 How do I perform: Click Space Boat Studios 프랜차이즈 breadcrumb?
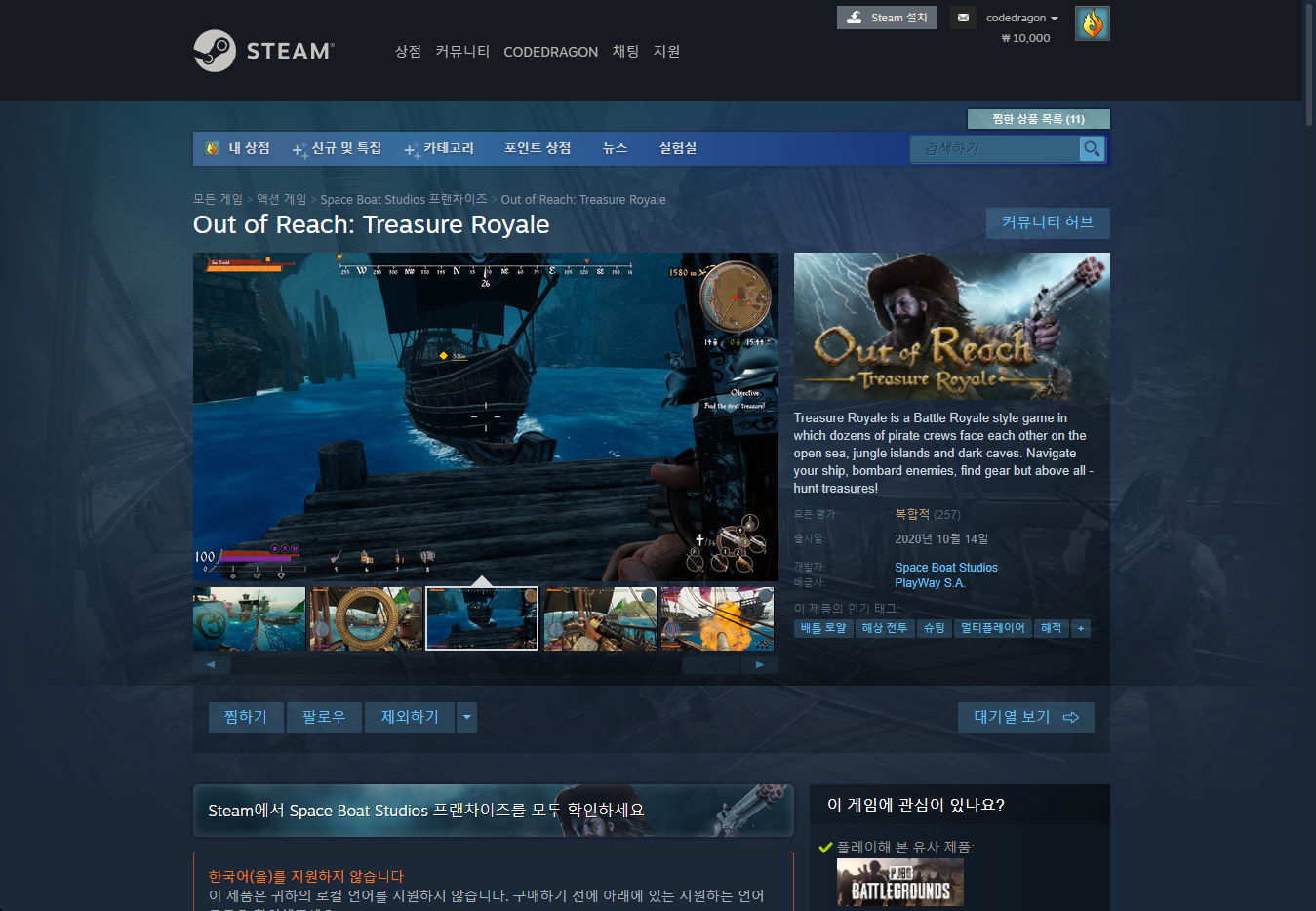click(x=404, y=199)
